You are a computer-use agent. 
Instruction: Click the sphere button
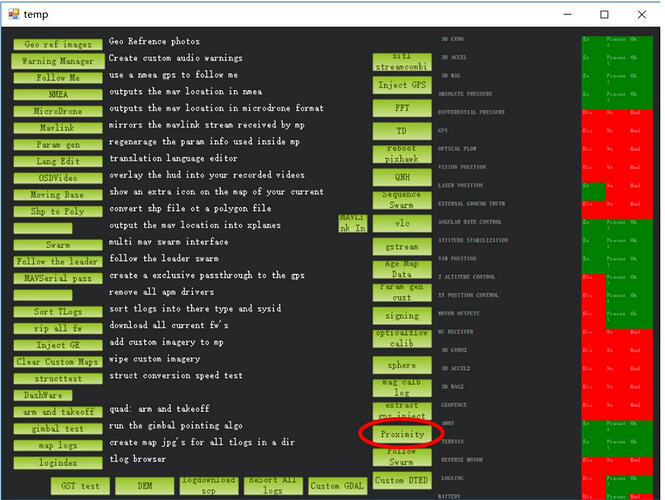[x=402, y=365]
